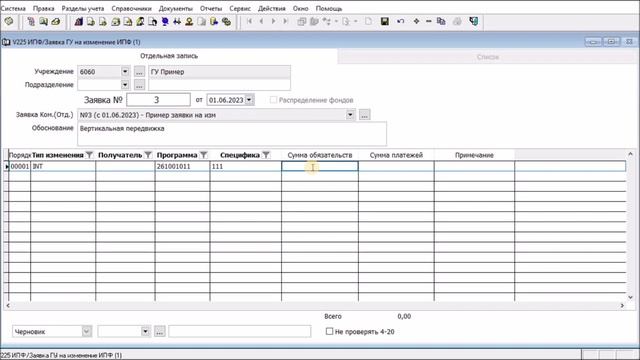
Task: Click the delete record (minus) toolbar icon
Action: click(428, 21)
